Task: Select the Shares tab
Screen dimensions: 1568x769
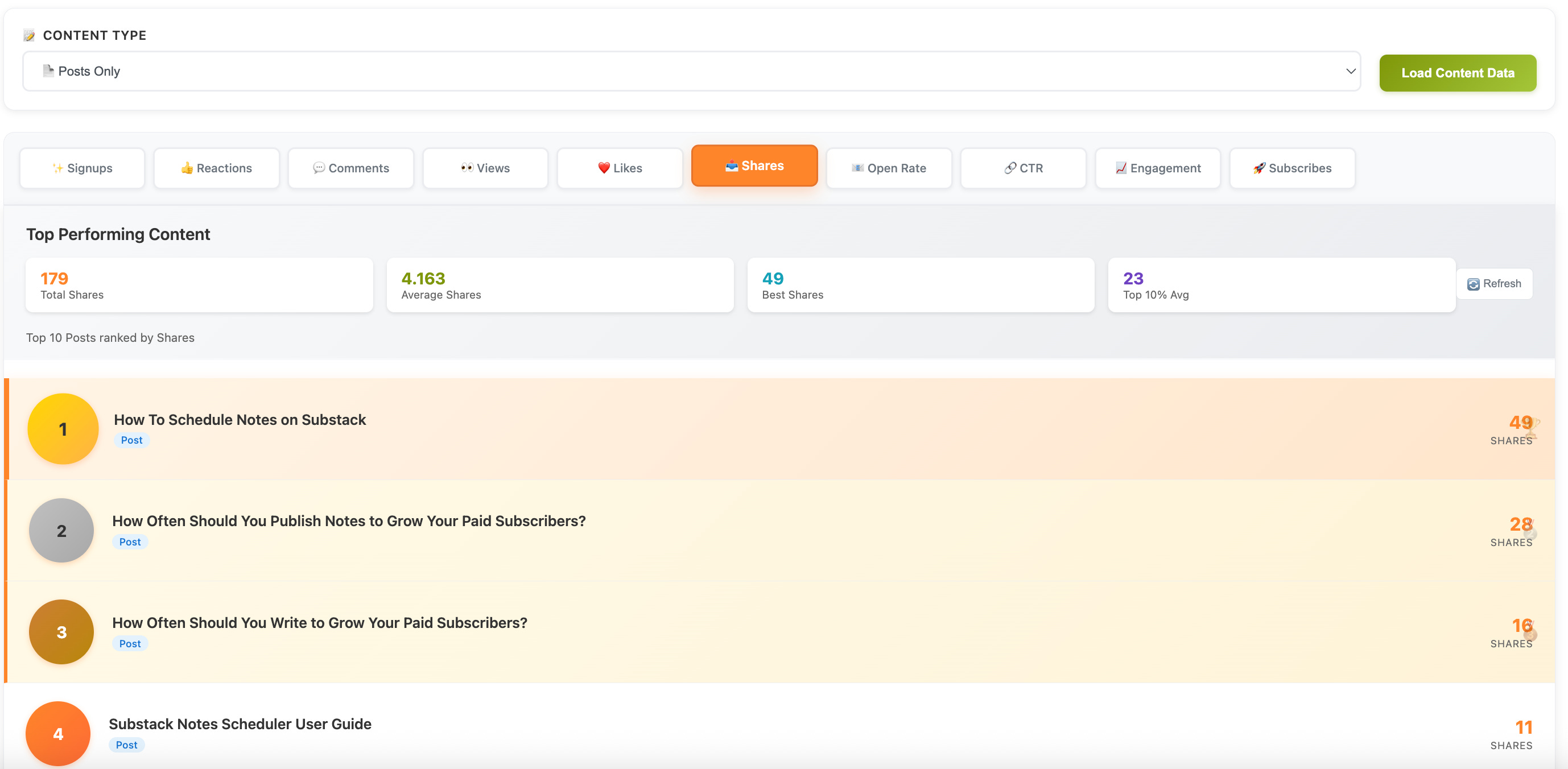Action: [755, 166]
